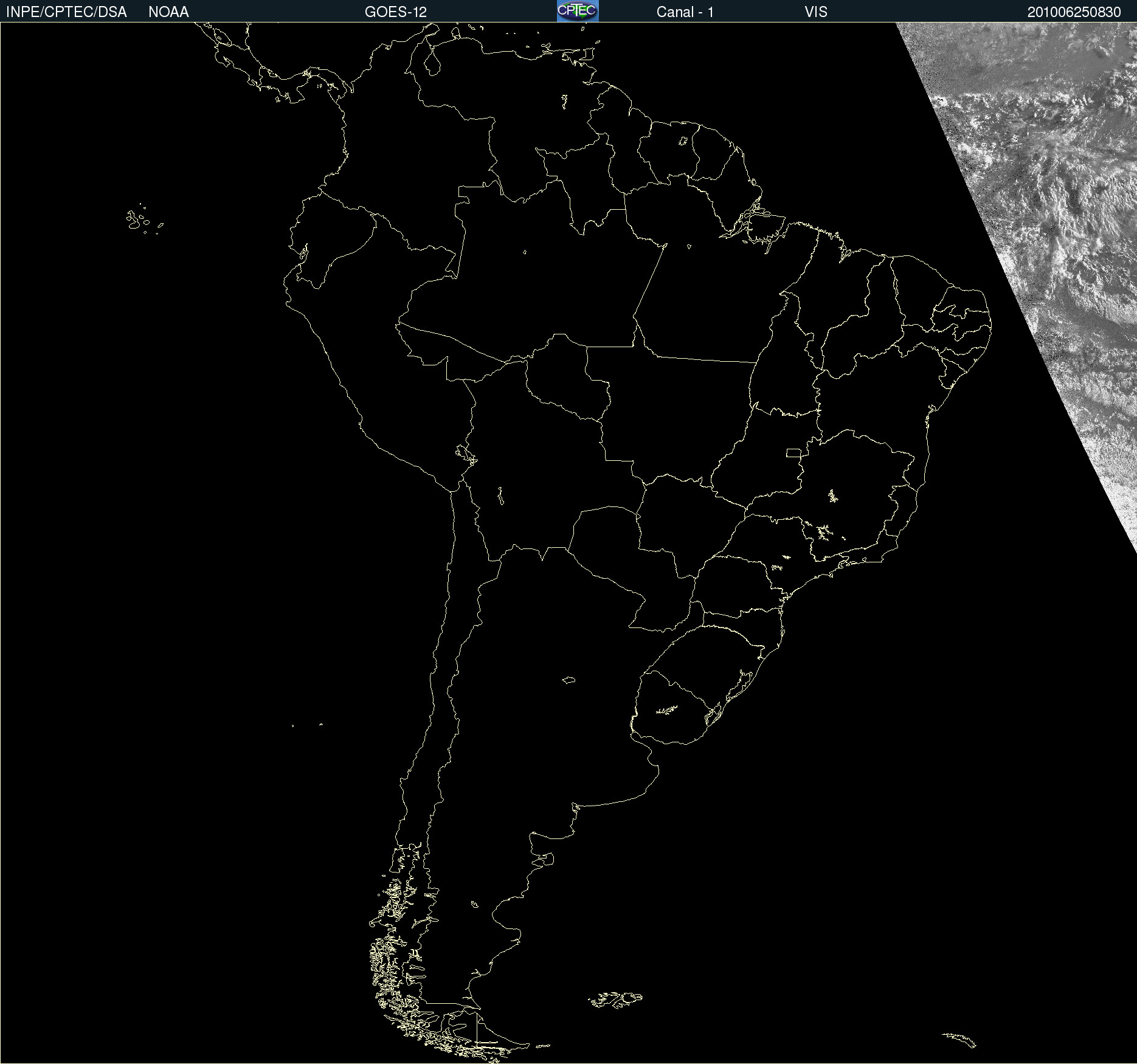The image size is (1137, 1064).
Task: Click the VIS channel label
Action: point(816,12)
